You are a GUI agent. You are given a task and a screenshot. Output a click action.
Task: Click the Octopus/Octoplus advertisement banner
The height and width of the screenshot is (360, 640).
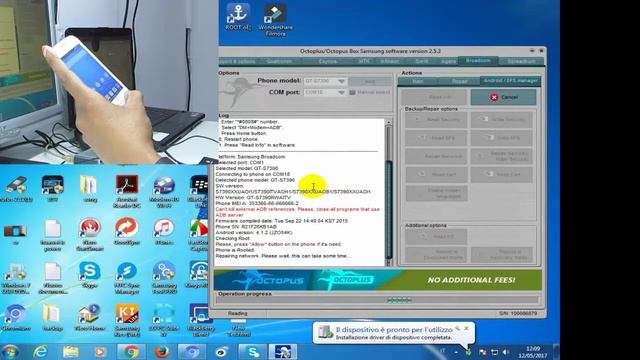click(x=378, y=280)
